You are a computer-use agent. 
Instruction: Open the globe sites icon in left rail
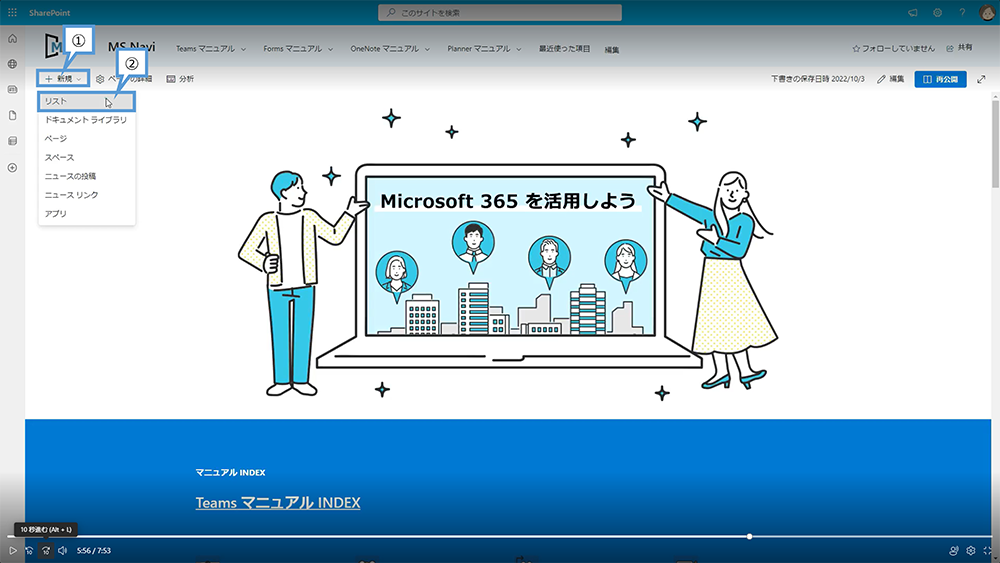coord(12,64)
